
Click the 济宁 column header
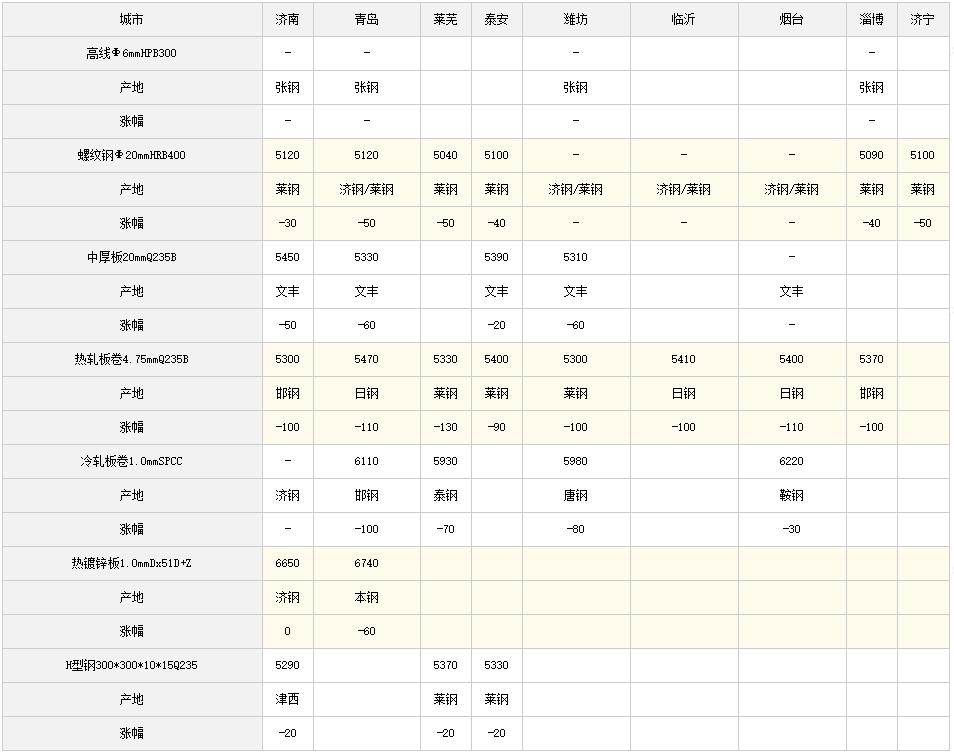click(x=922, y=19)
